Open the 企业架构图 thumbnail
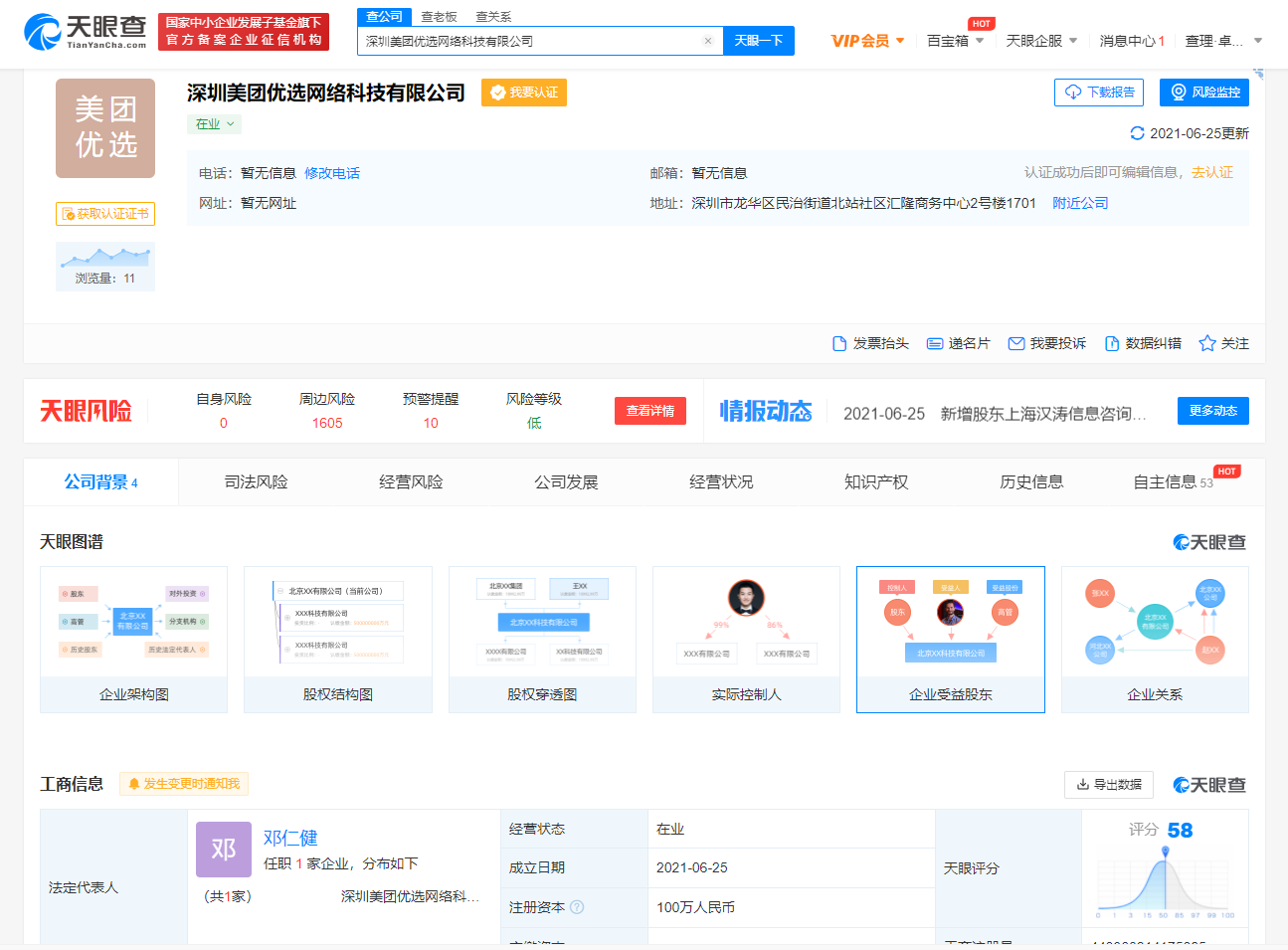This screenshot has width=1288, height=950. click(x=134, y=640)
